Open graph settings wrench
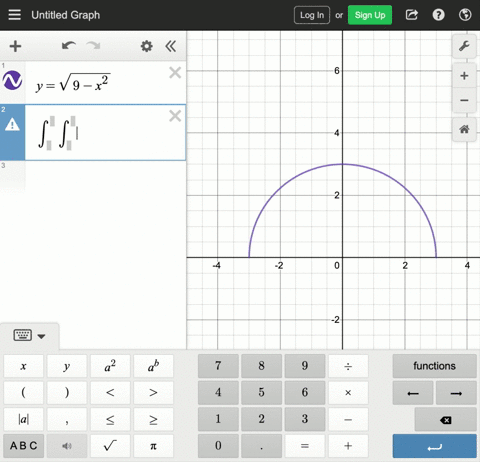 (464, 46)
